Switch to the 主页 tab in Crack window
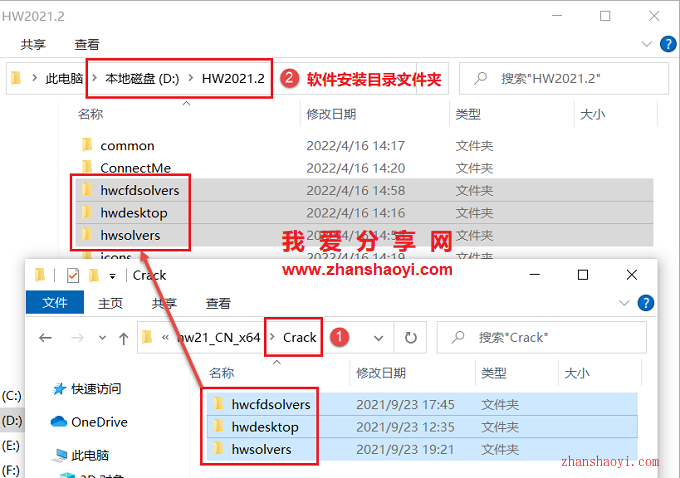 [110, 303]
